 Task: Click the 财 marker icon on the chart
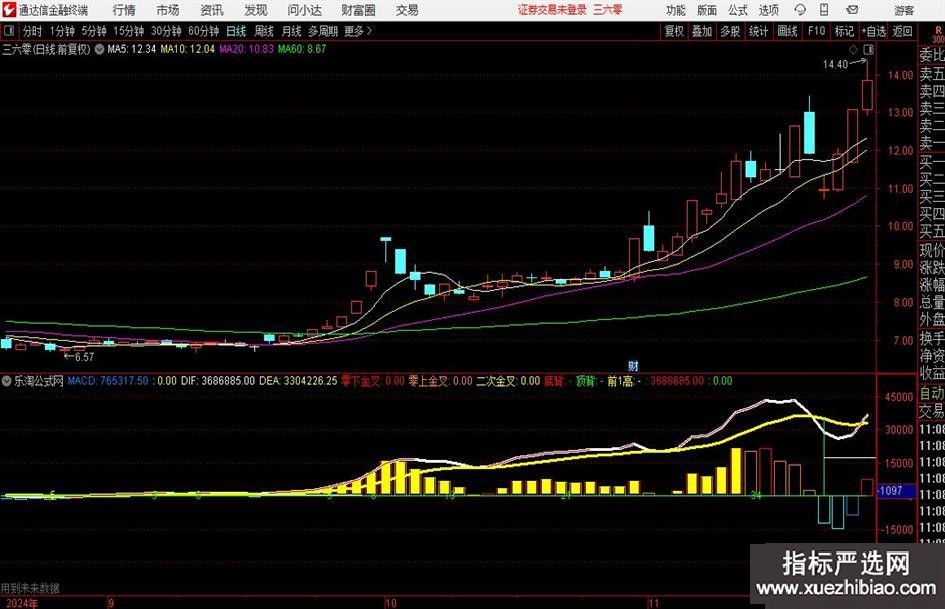coord(633,365)
